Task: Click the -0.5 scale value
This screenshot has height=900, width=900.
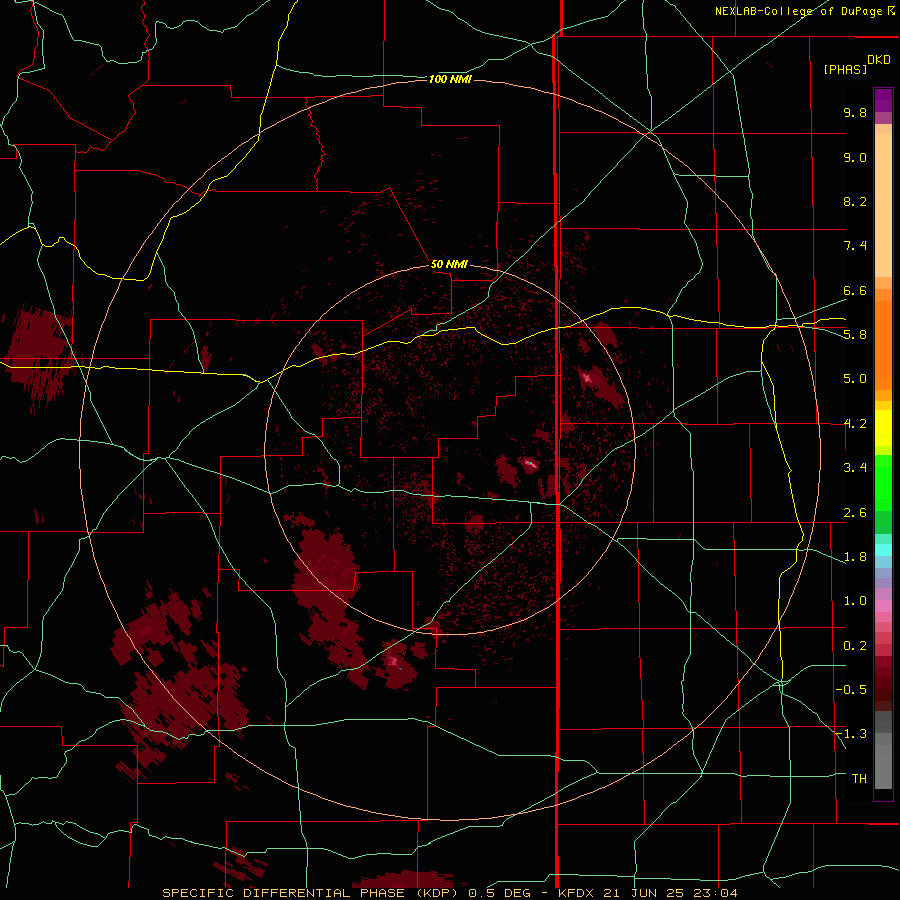Action: pos(851,690)
